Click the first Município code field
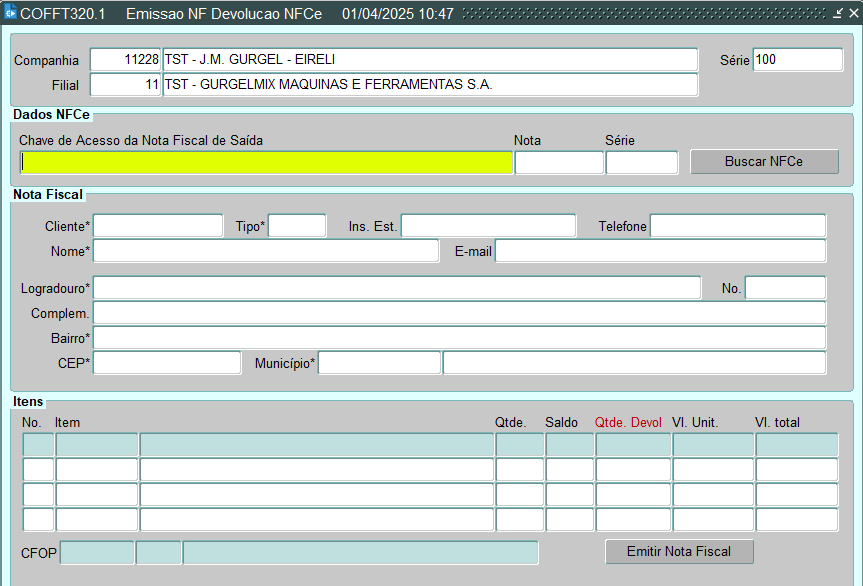The height and width of the screenshot is (586, 863). [379, 363]
